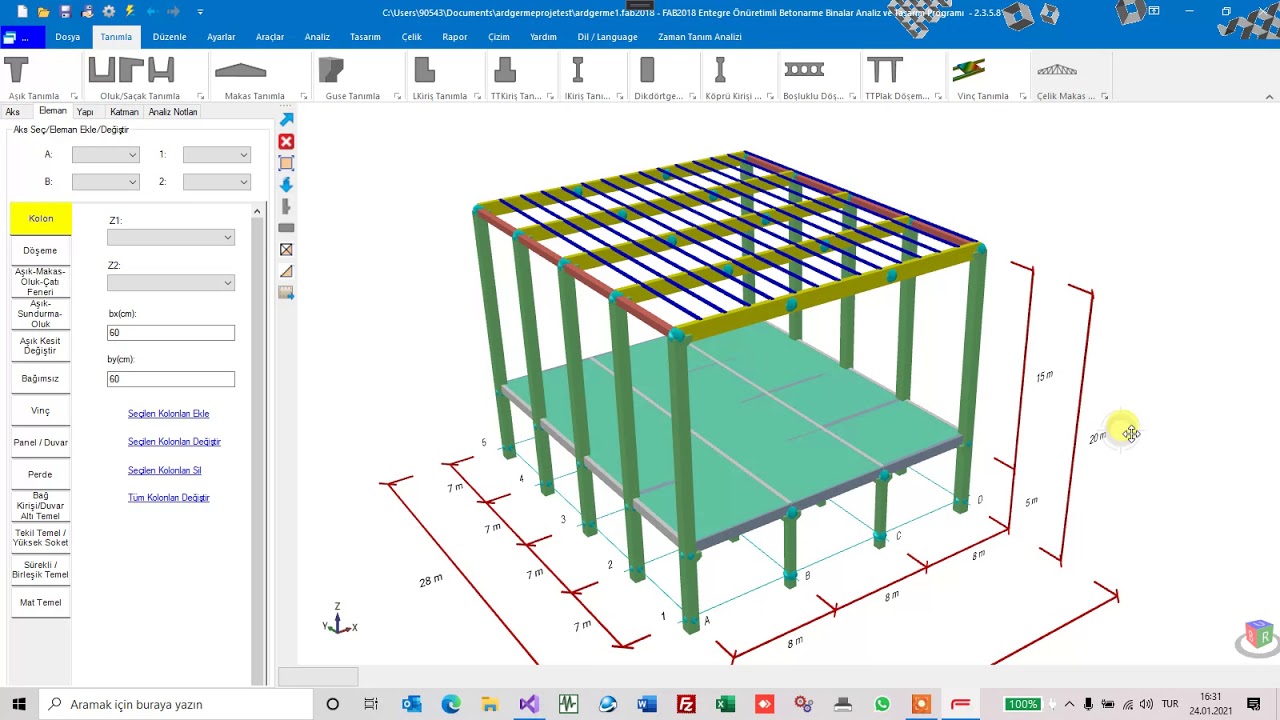Screen dimensions: 1280x720
Task: Select the Perde element button
Action: coord(40,474)
